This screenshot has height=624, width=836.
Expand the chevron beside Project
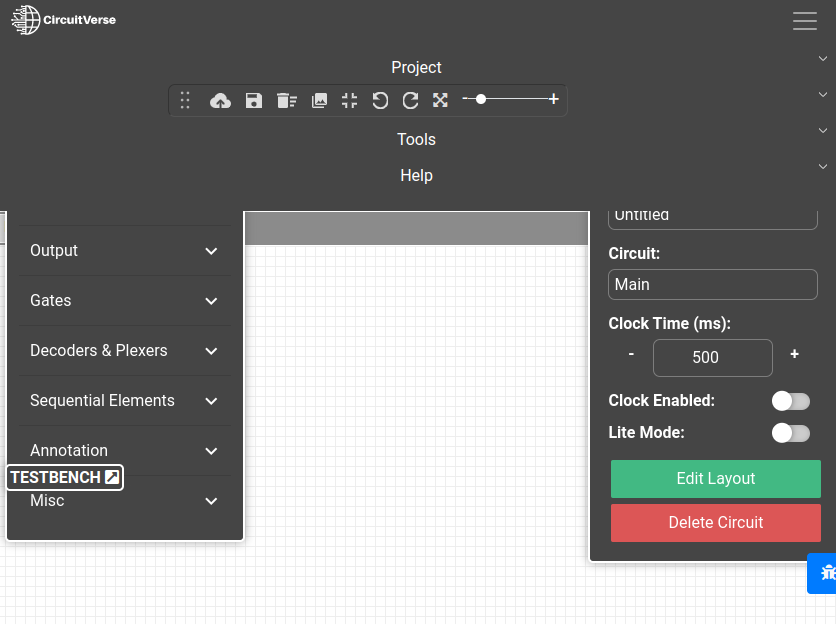(823, 58)
